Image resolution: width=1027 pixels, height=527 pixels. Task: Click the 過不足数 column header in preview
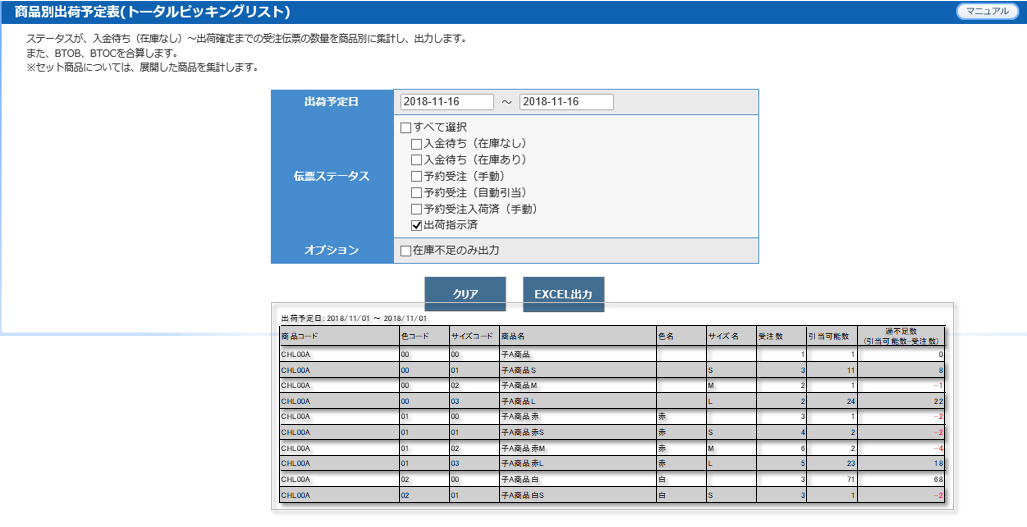point(901,335)
